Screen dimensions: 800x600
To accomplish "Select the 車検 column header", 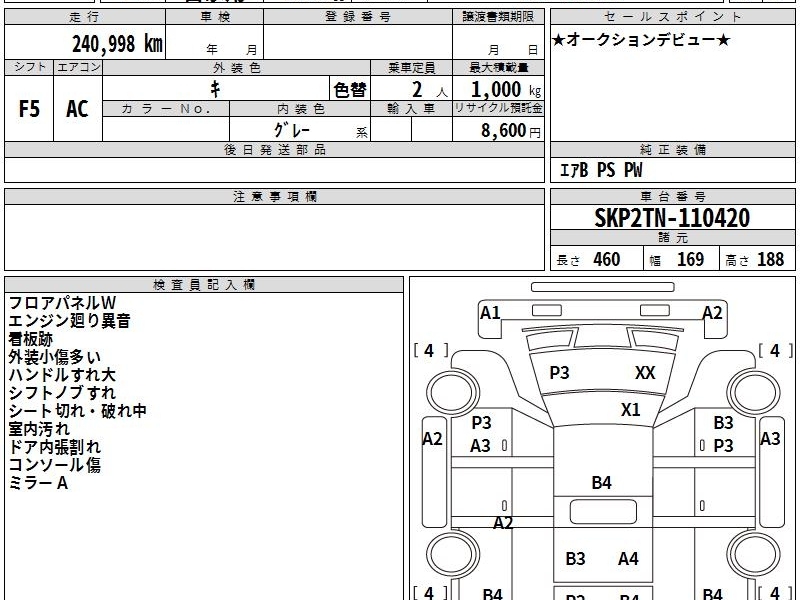I will [215, 17].
